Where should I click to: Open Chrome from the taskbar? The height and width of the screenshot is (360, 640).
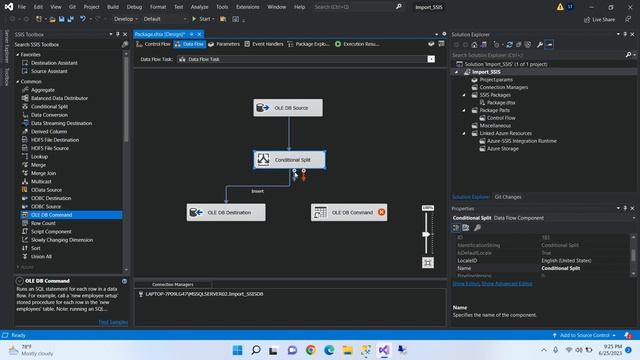(x=311, y=350)
